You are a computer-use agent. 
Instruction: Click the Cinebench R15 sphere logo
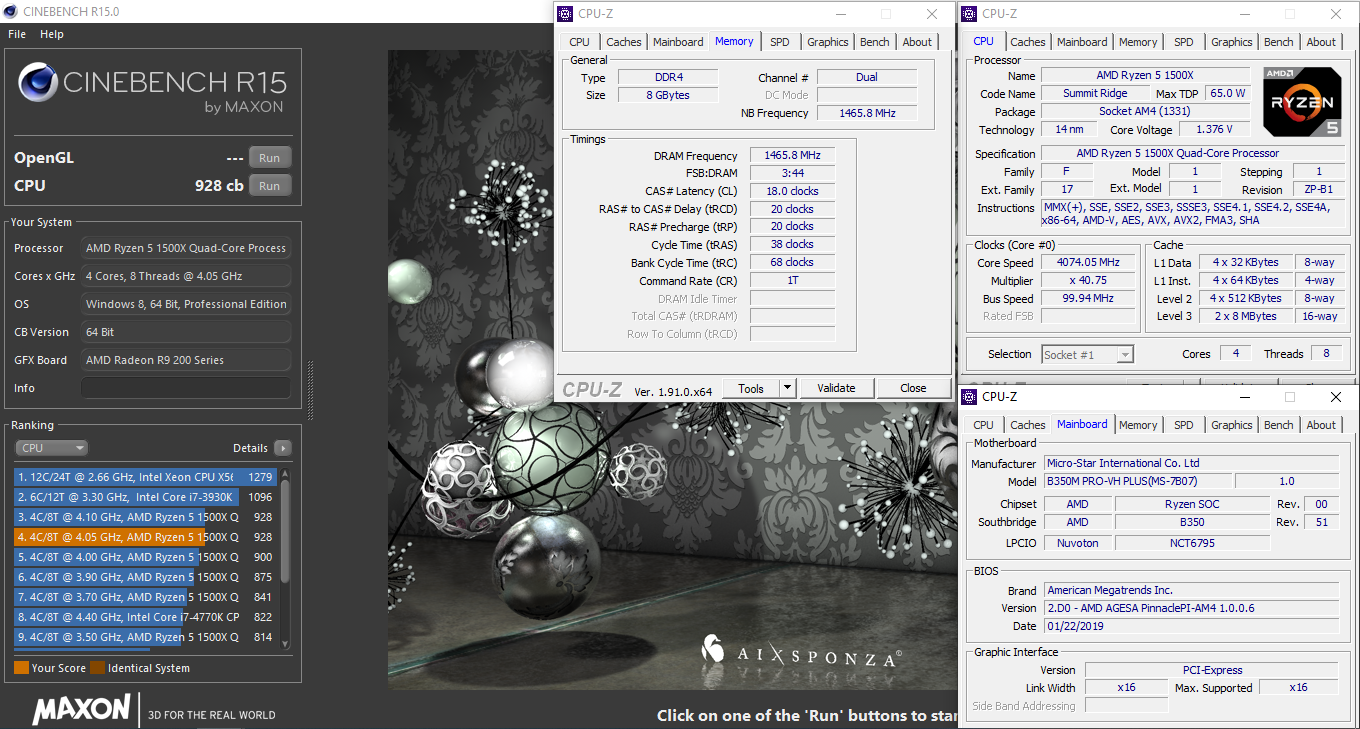37,83
